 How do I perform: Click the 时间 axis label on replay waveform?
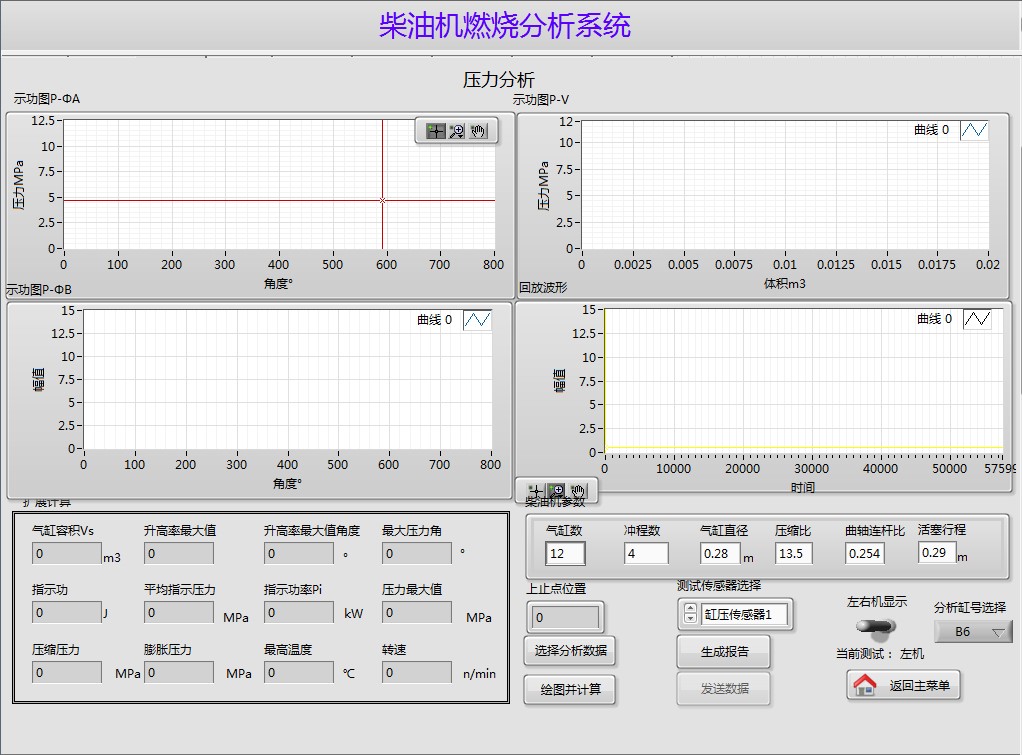point(803,487)
